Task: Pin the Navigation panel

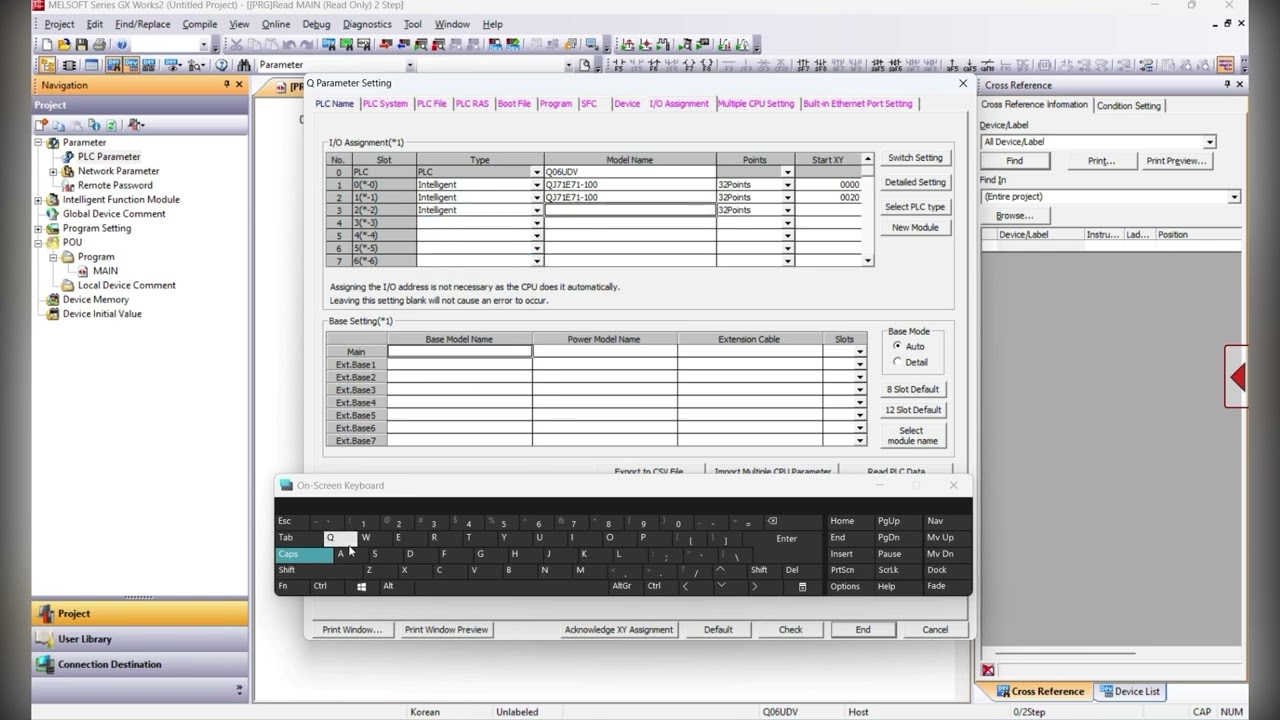Action: tap(227, 85)
